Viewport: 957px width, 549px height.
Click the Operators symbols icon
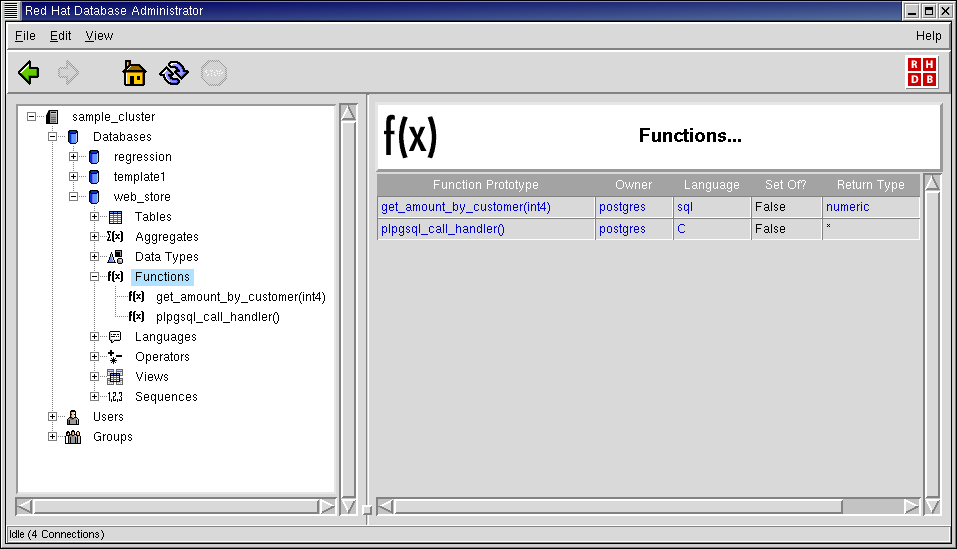coord(115,357)
